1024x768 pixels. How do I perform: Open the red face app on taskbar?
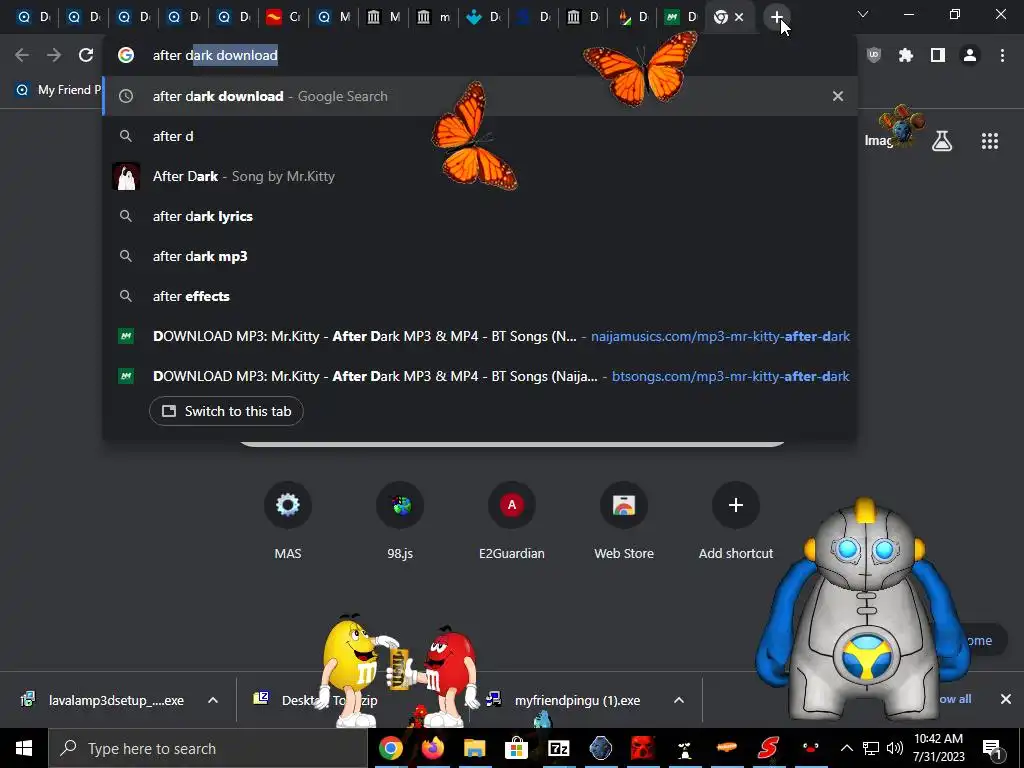[x=642, y=748]
